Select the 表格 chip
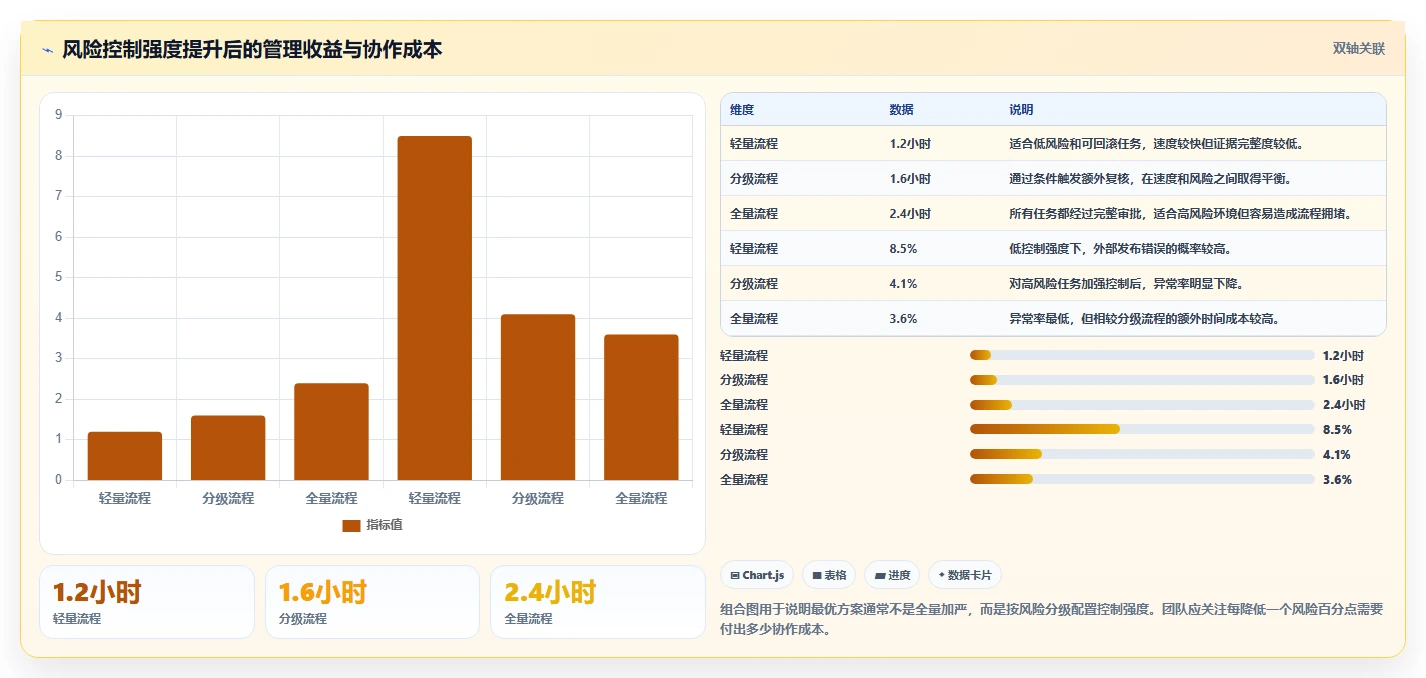 point(829,575)
